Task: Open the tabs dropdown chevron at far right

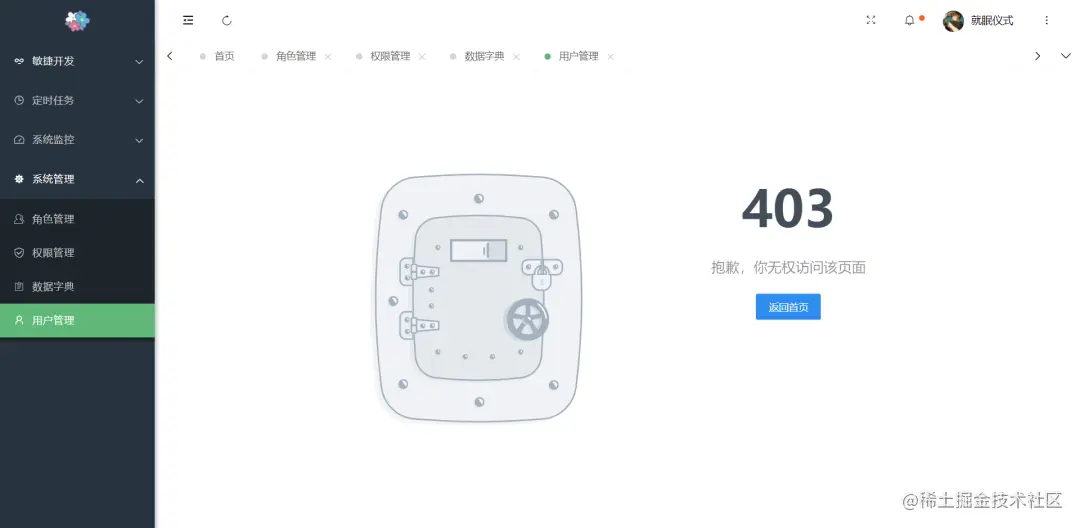Action: coord(1066,56)
